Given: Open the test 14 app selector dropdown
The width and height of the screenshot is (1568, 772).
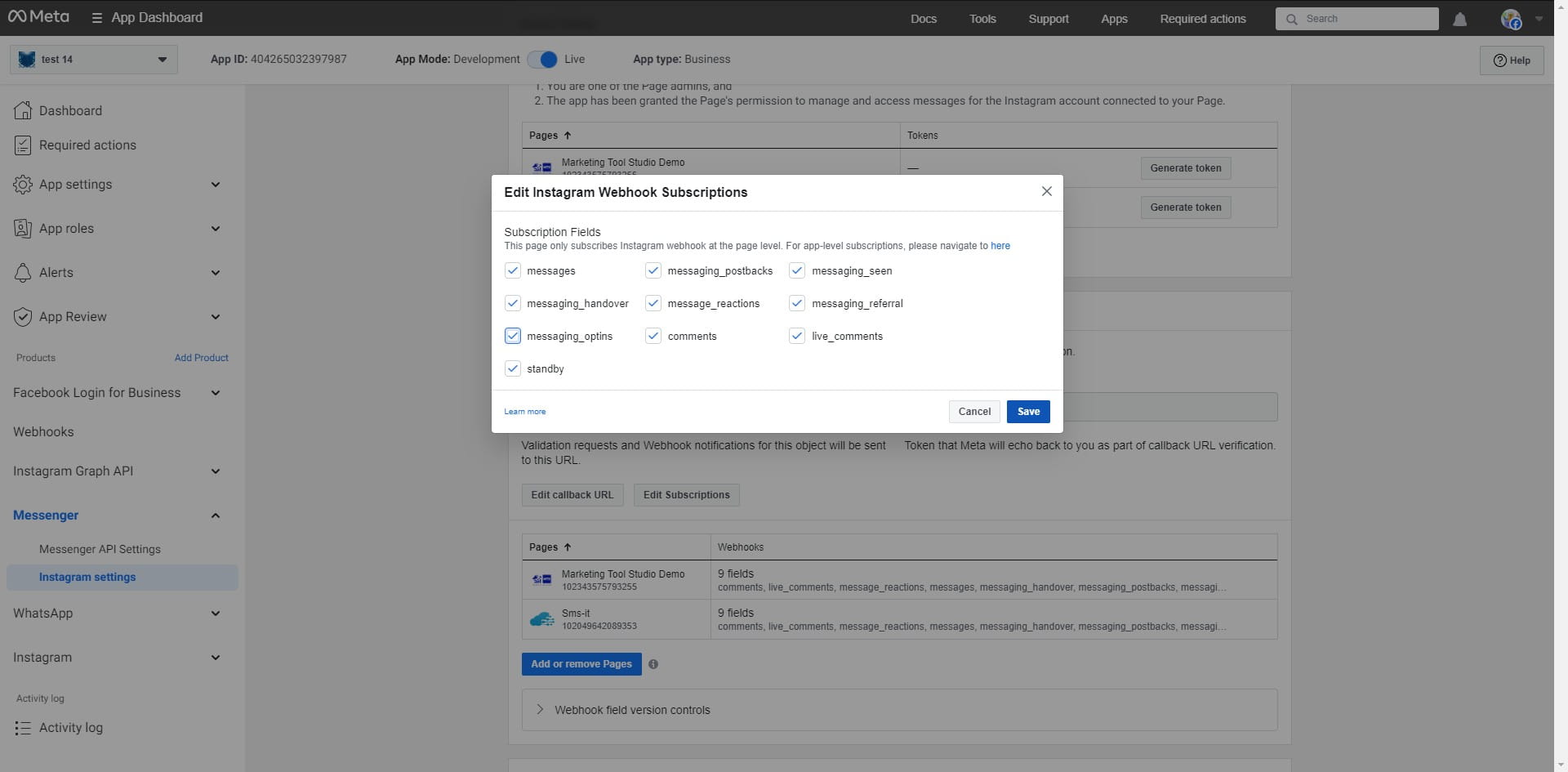Looking at the screenshot, I should point(94,60).
